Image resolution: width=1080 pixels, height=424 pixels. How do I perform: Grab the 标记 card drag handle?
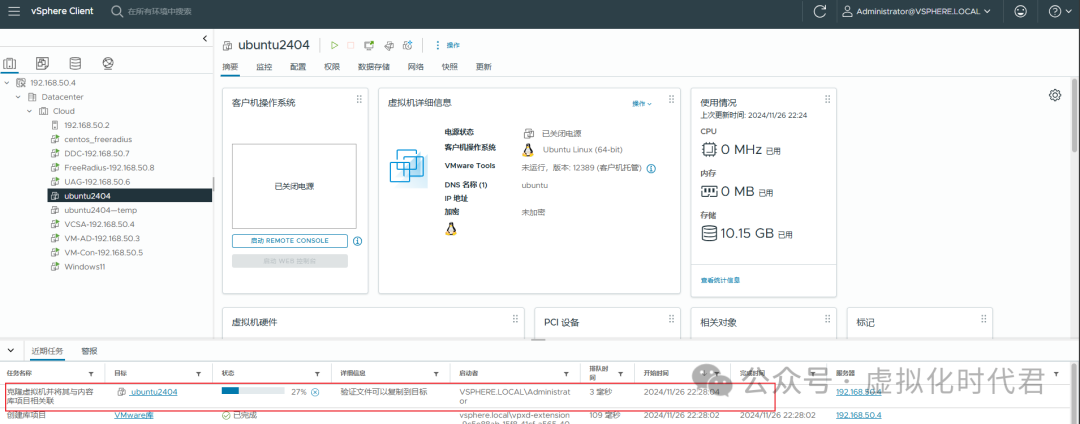click(x=984, y=319)
